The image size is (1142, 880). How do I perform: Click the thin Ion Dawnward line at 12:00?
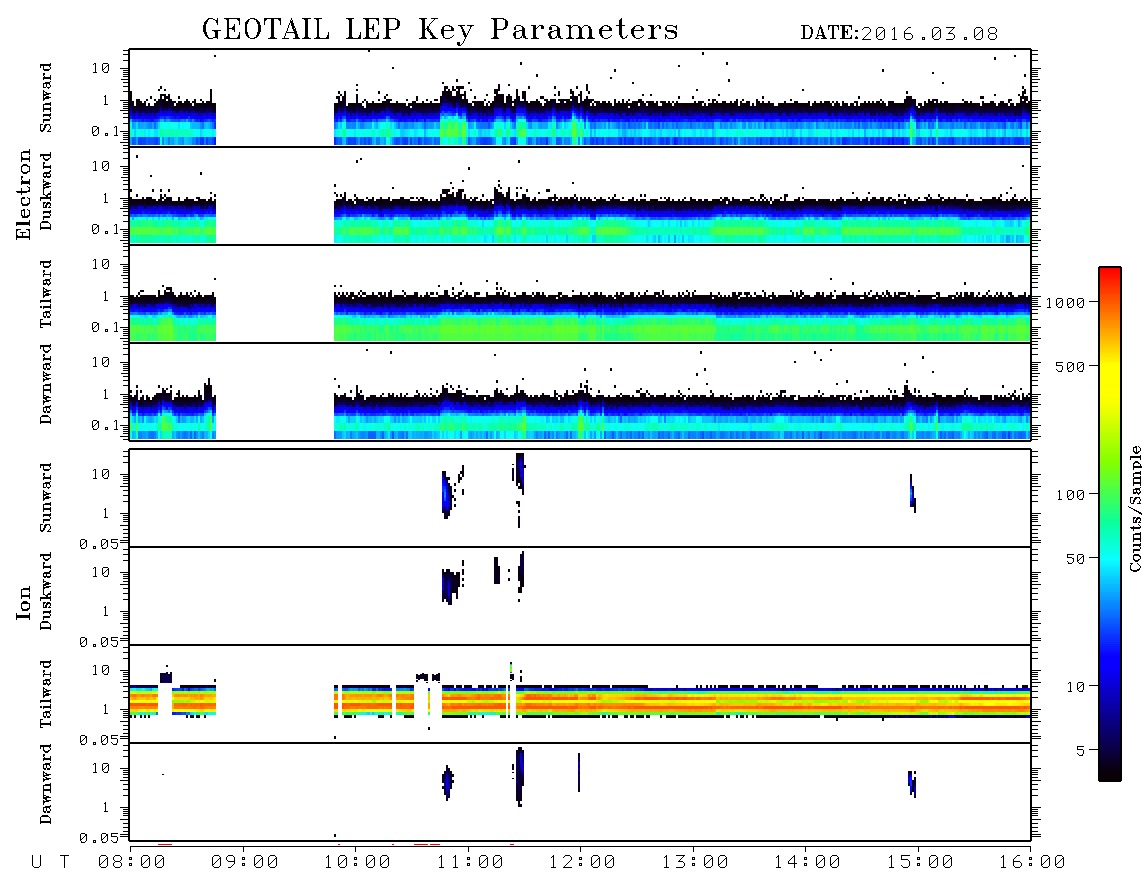click(x=579, y=772)
